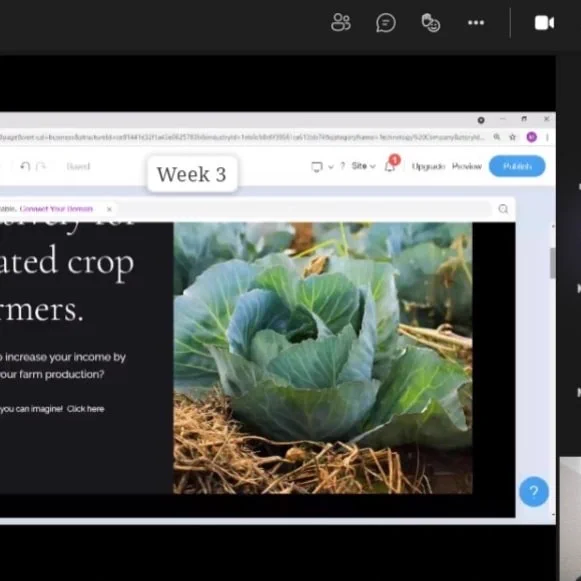This screenshot has width=581, height=581.
Task: Select the 'our farm production?' text line
Action: 52,374
